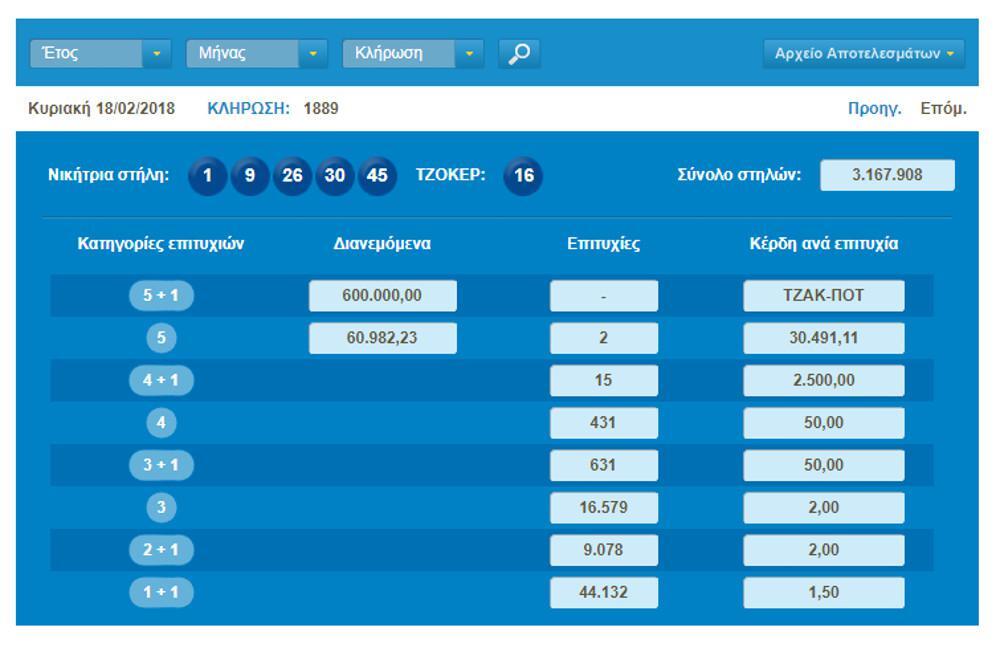Go to previous draw via Προηγ.

tap(875, 109)
